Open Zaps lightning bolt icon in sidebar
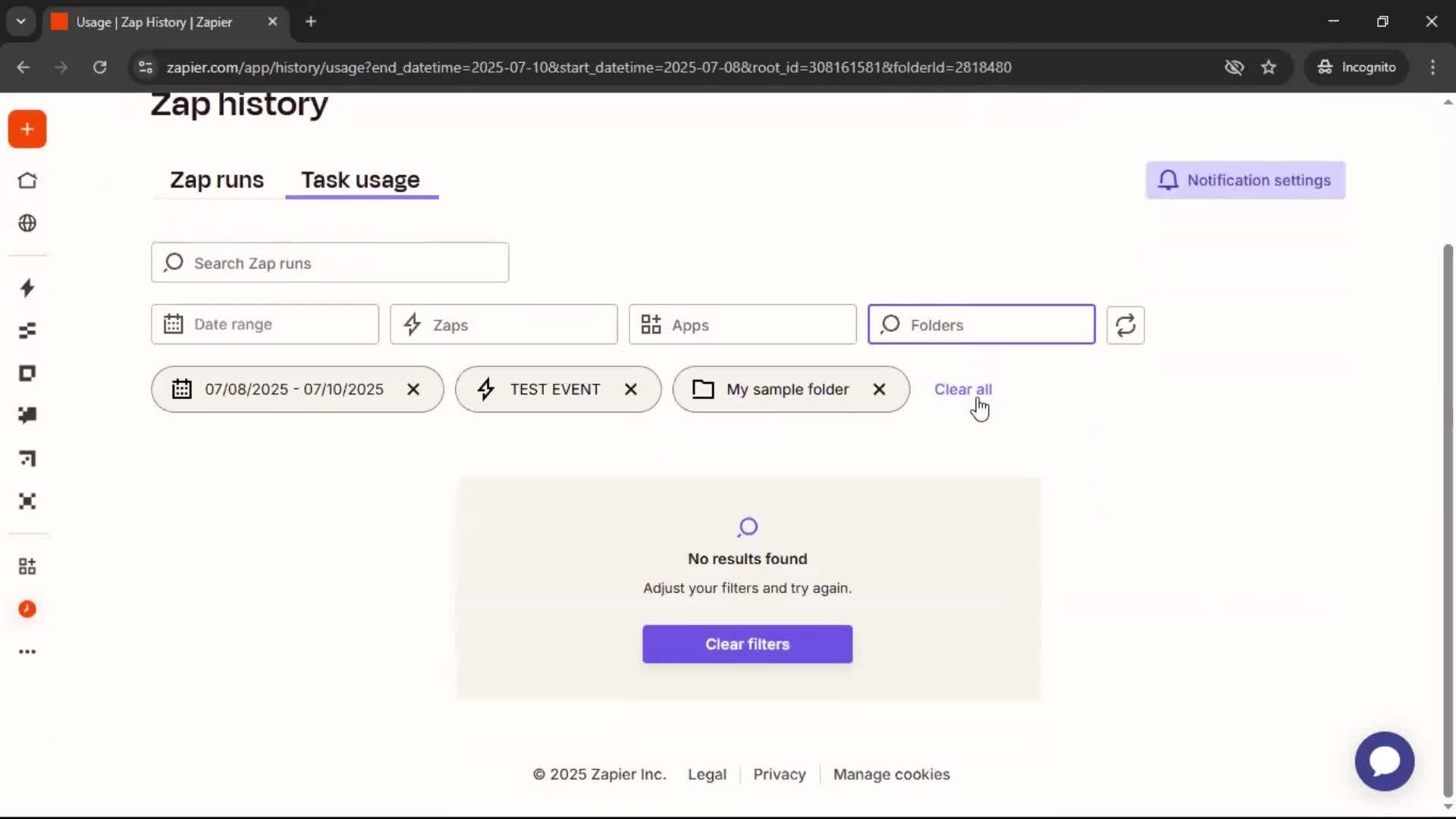The width and height of the screenshot is (1456, 819). click(27, 288)
